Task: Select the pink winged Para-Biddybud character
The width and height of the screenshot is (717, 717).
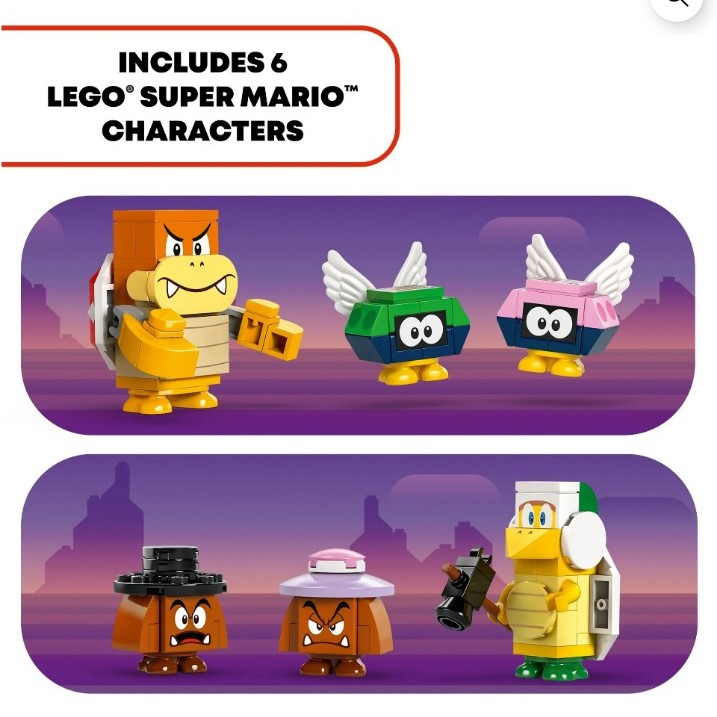Action: click(x=566, y=306)
